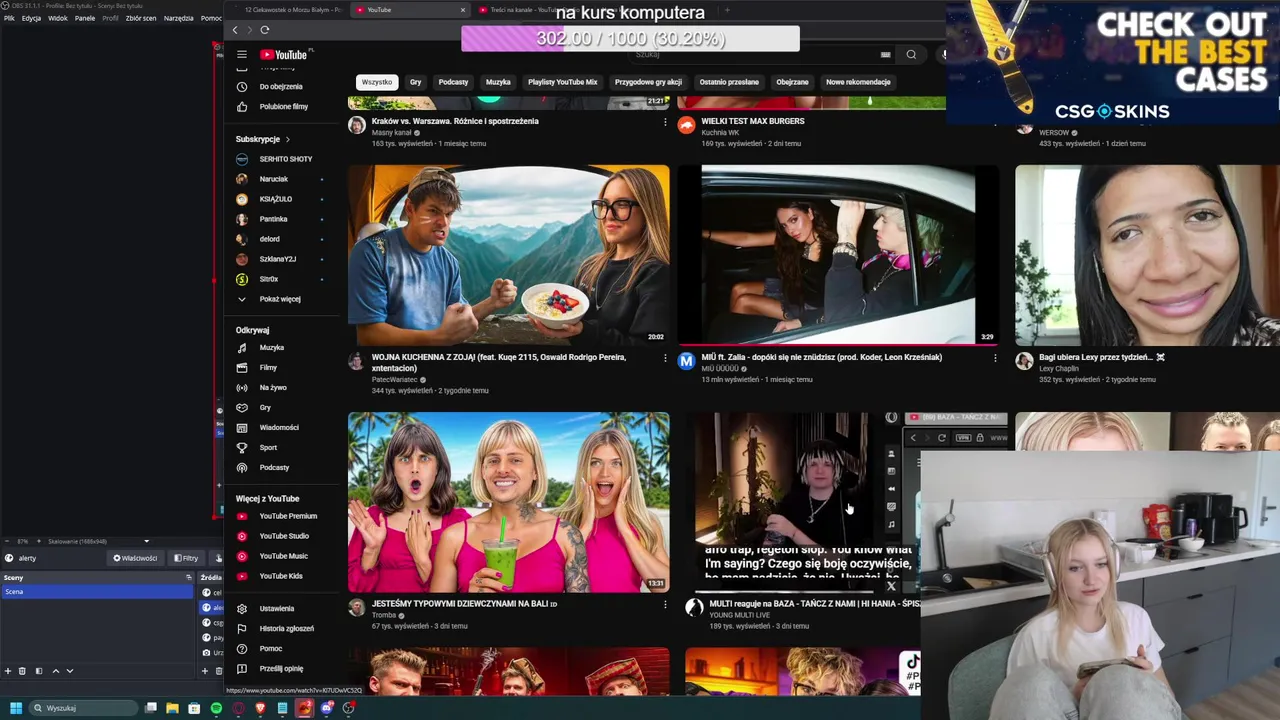The height and width of the screenshot is (720, 1280).
Task: Open OBS scene filters icon beside trash
Action: (x=39, y=671)
